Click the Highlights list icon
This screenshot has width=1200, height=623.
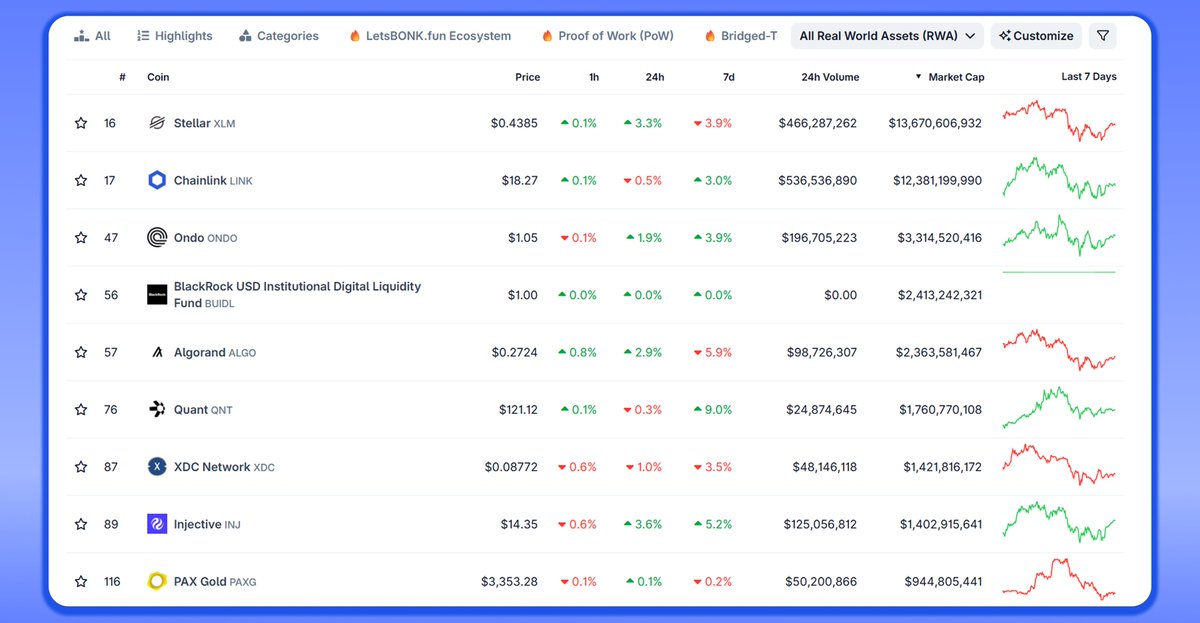143,36
